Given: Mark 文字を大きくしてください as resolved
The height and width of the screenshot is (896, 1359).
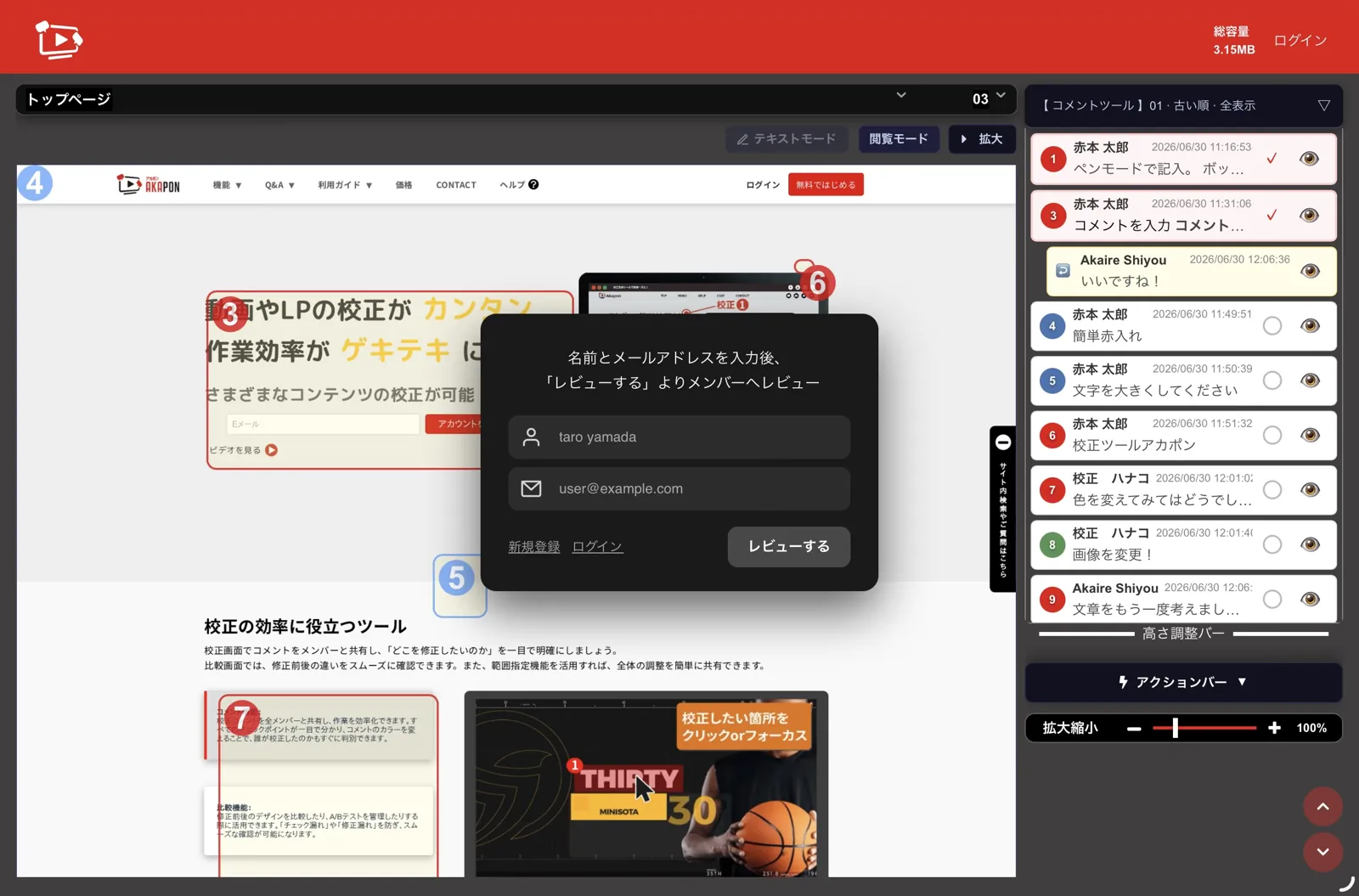Looking at the screenshot, I should 1272,380.
